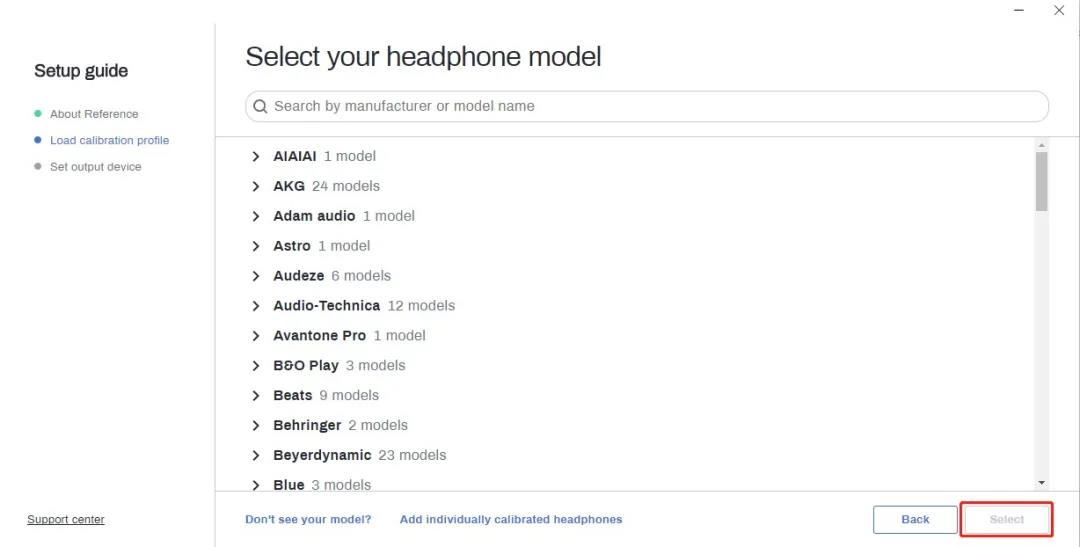Open the Support center link

[x=66, y=520]
